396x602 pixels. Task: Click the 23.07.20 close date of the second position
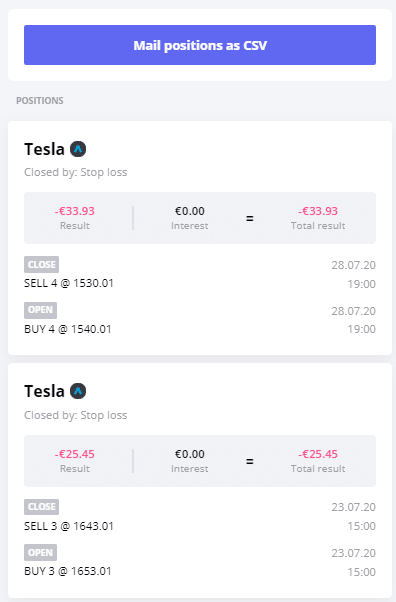(x=353, y=507)
